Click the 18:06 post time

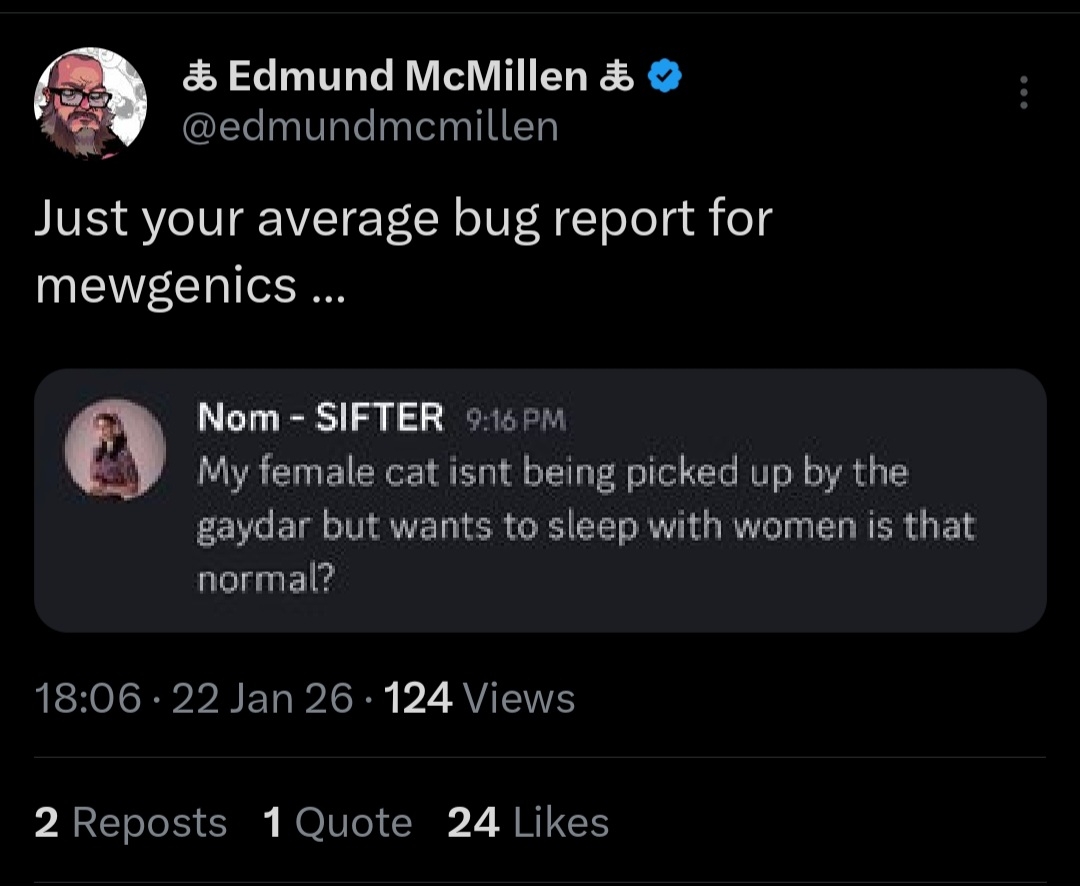click(x=88, y=698)
